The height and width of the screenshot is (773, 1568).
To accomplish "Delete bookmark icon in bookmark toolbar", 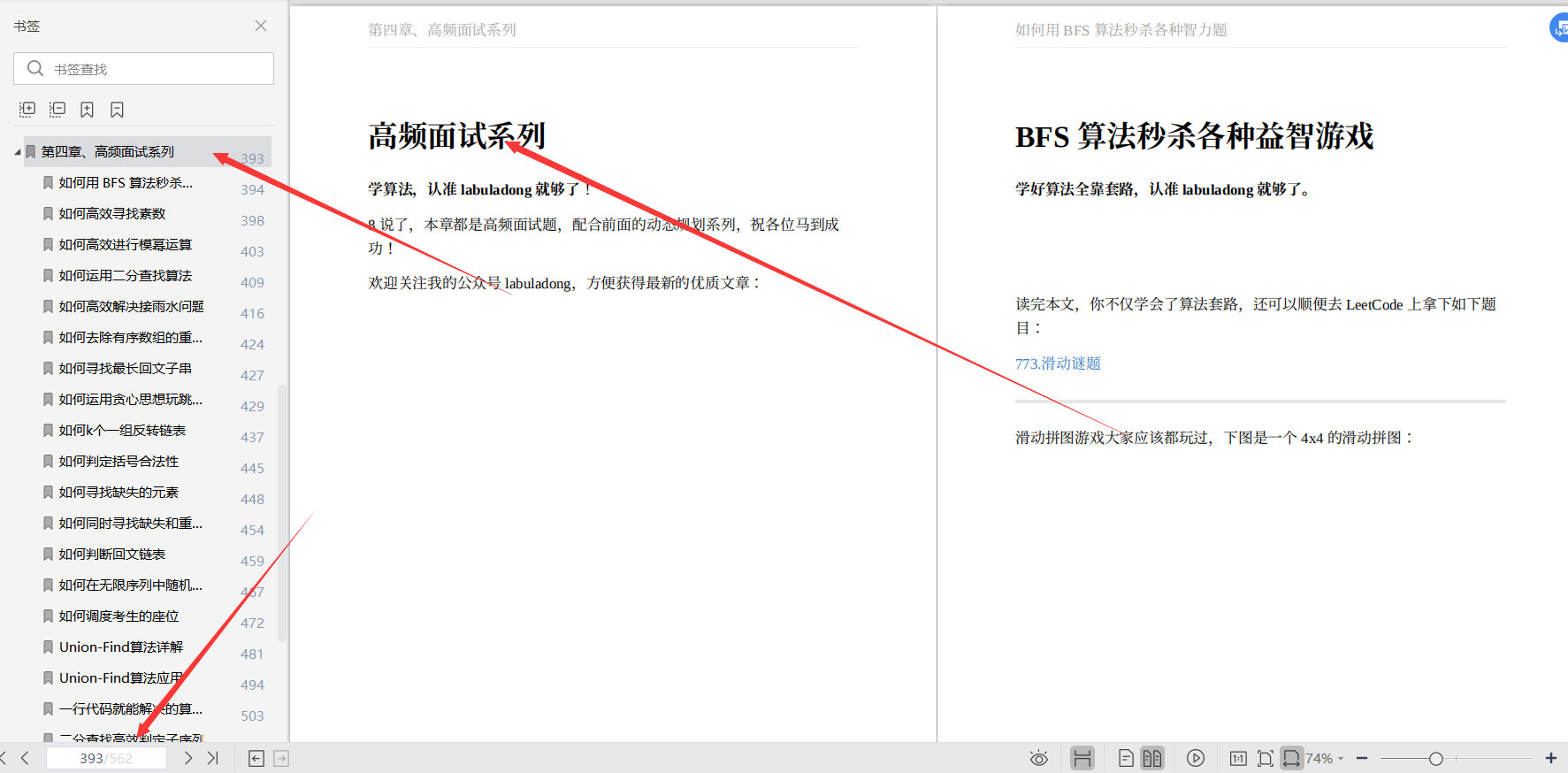I will [117, 109].
